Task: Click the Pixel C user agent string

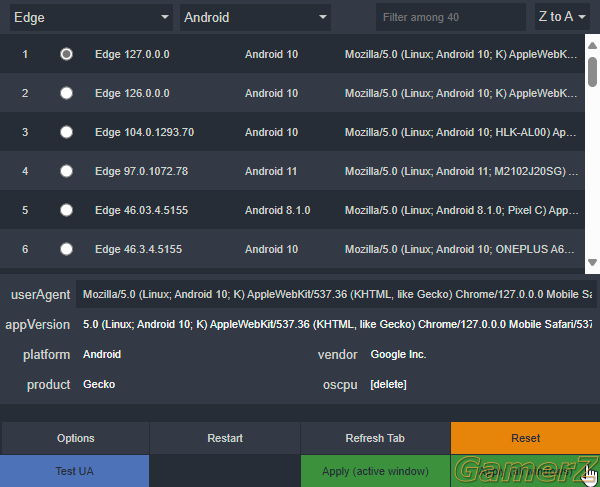Action: click(x=461, y=210)
